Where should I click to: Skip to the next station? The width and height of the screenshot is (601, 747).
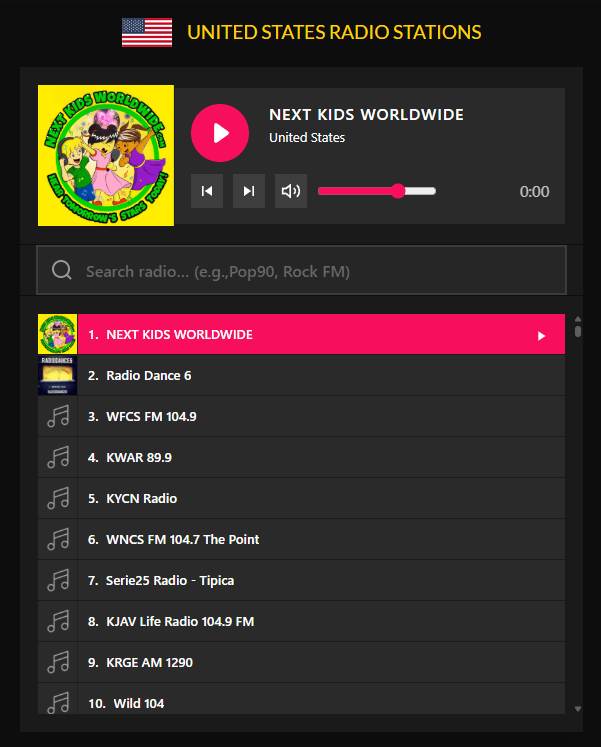[249, 191]
